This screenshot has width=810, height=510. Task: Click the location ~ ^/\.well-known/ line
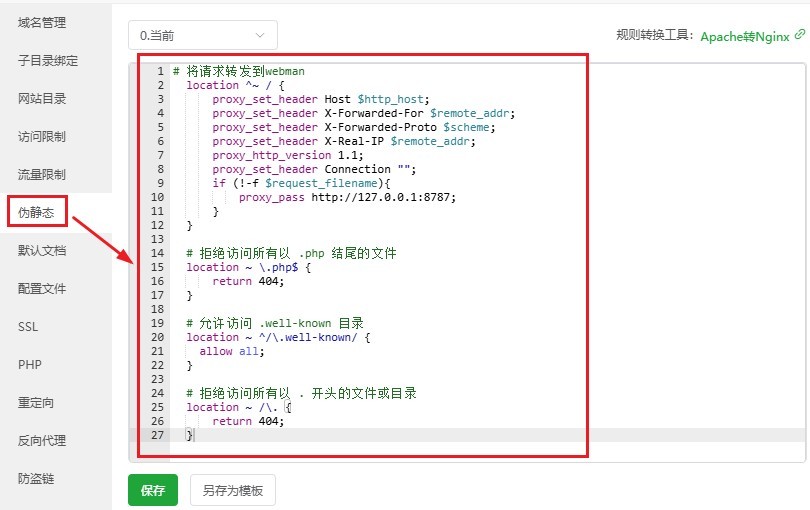pyautogui.click(x=278, y=337)
